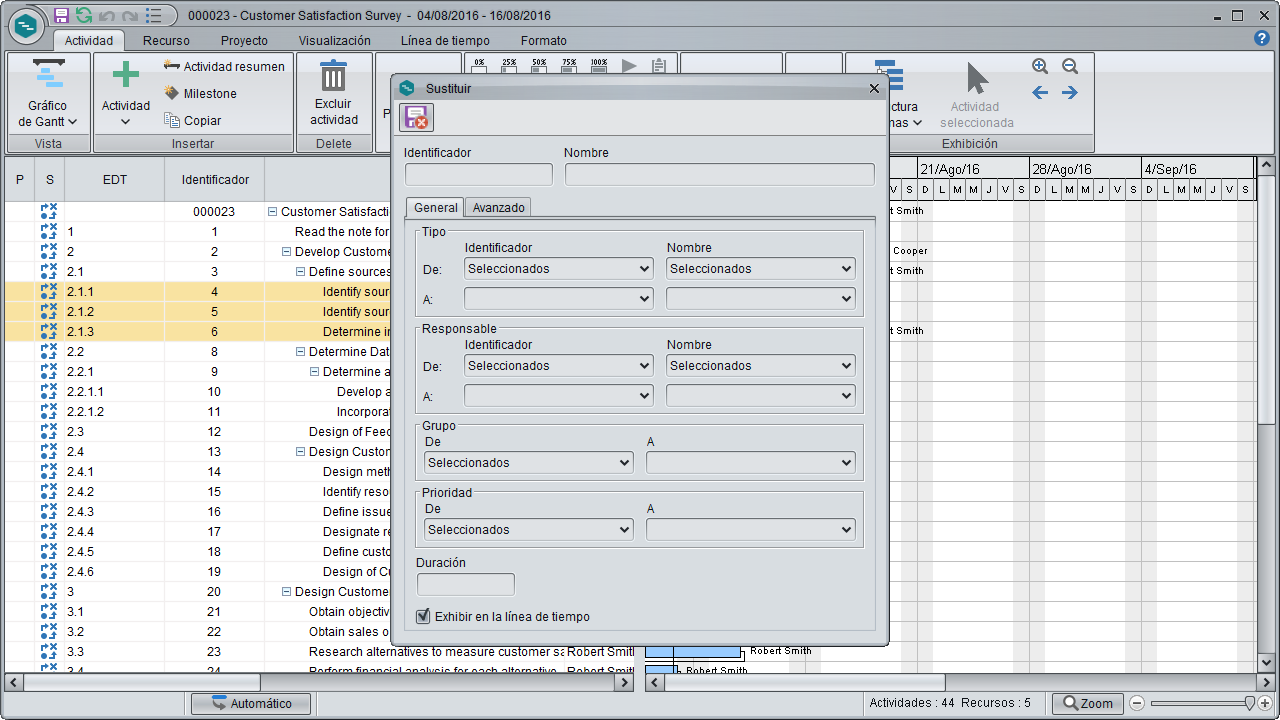Open Tipo De Identificador dropdown
The height and width of the screenshot is (720, 1280).
[559, 269]
